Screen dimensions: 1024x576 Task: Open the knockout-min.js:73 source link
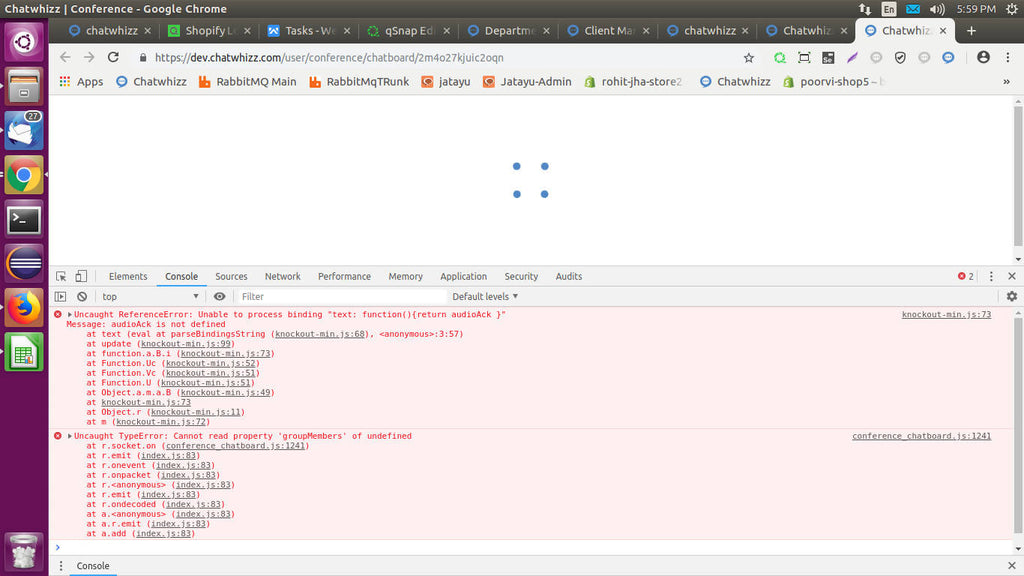[945, 315]
